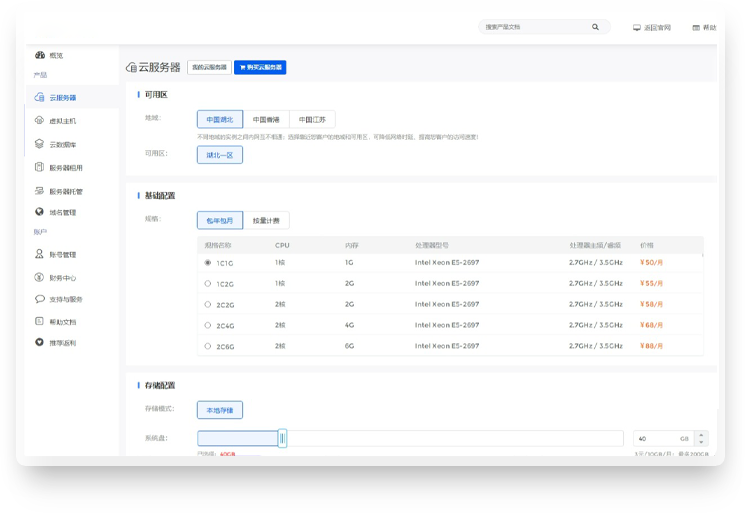The image size is (745, 513).
Task: Switch billing to 按量计费 tab
Action: point(265,220)
